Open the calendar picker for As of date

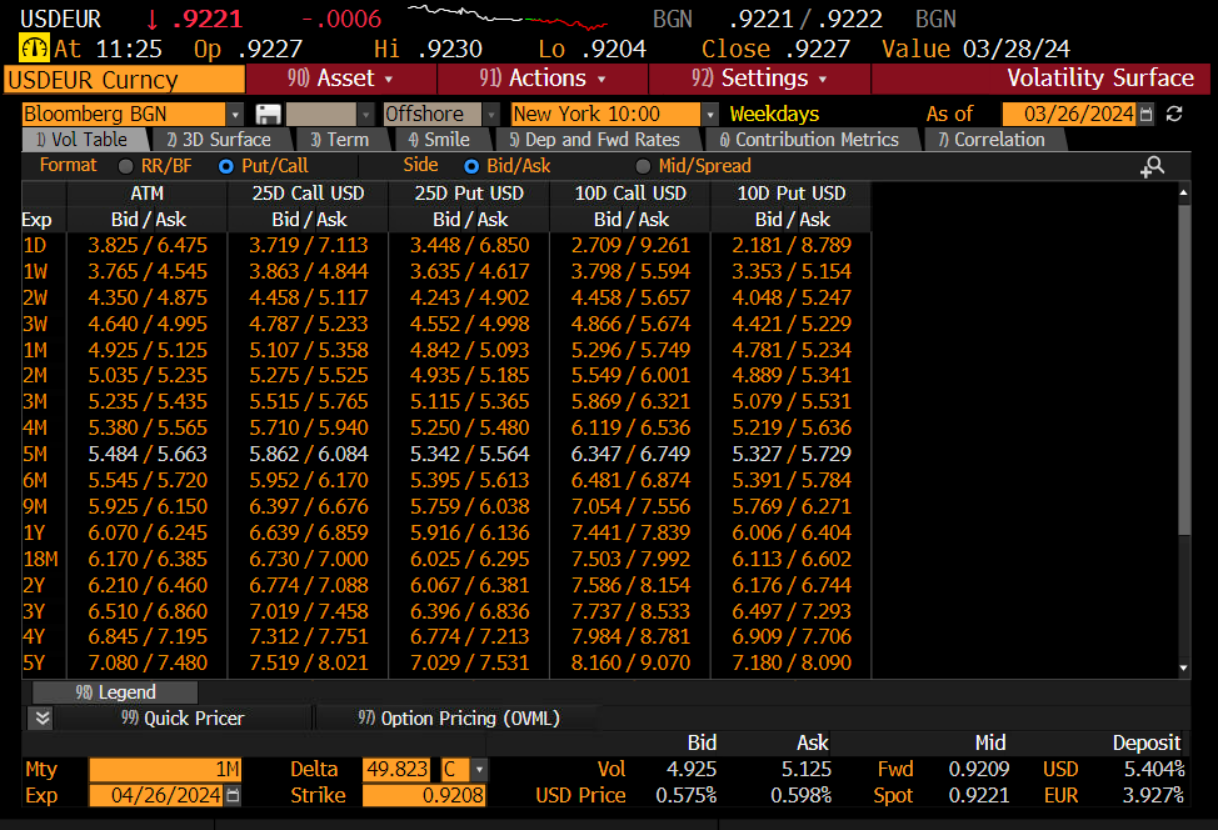1146,114
